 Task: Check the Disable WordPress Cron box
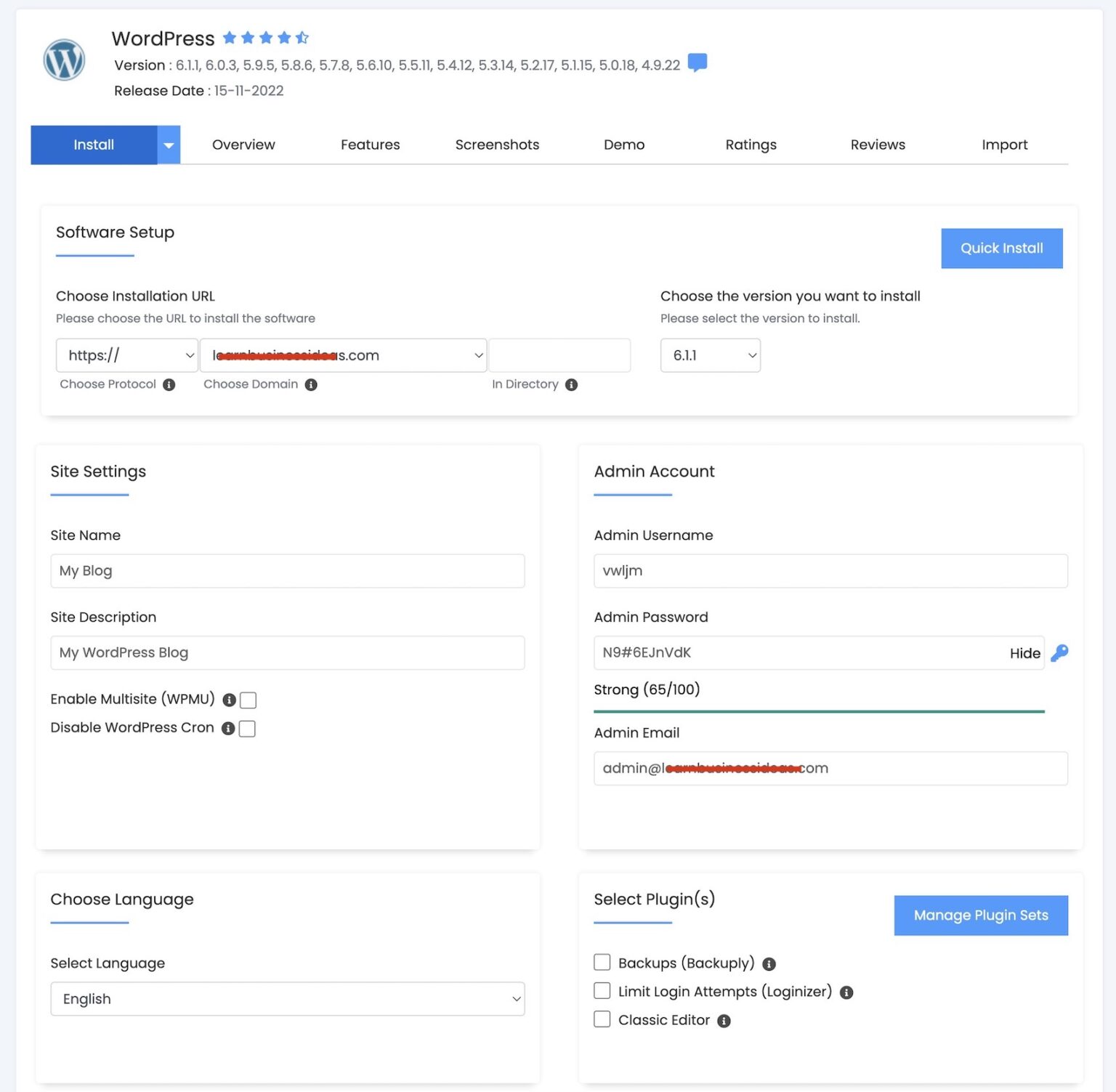pos(247,729)
